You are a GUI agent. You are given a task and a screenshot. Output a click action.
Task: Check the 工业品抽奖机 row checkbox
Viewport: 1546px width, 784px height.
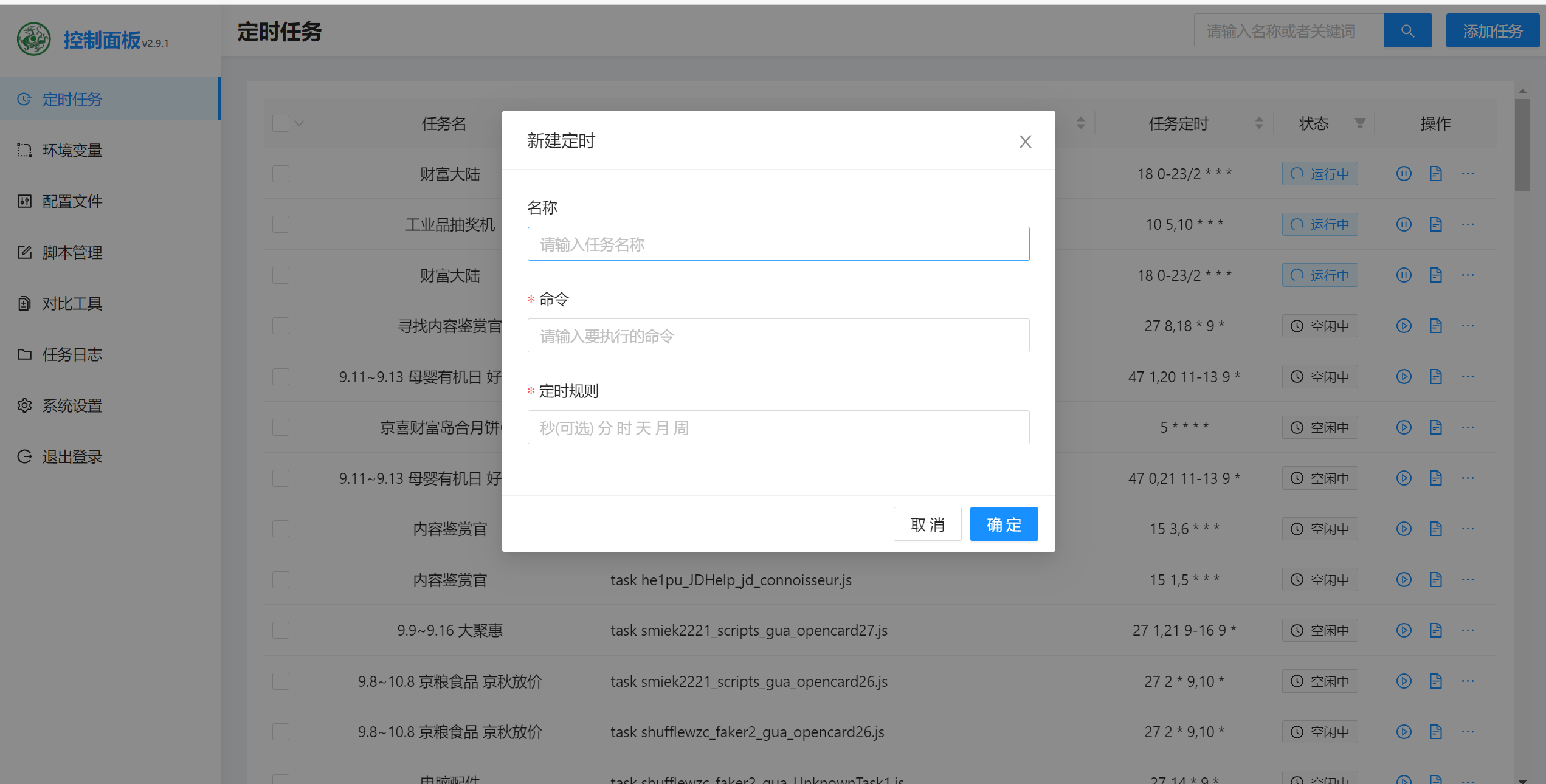click(x=280, y=224)
